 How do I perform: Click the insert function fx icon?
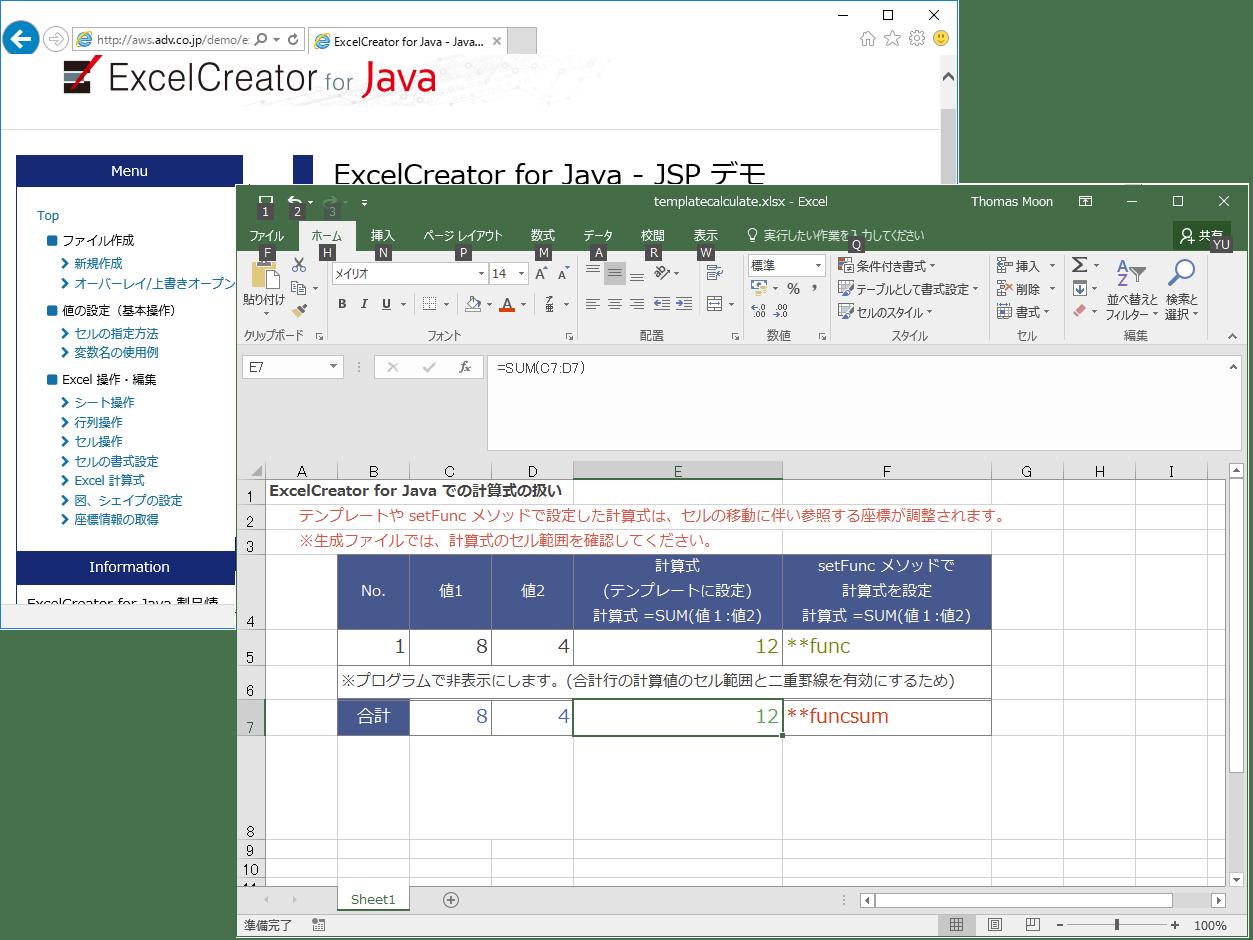click(x=465, y=368)
